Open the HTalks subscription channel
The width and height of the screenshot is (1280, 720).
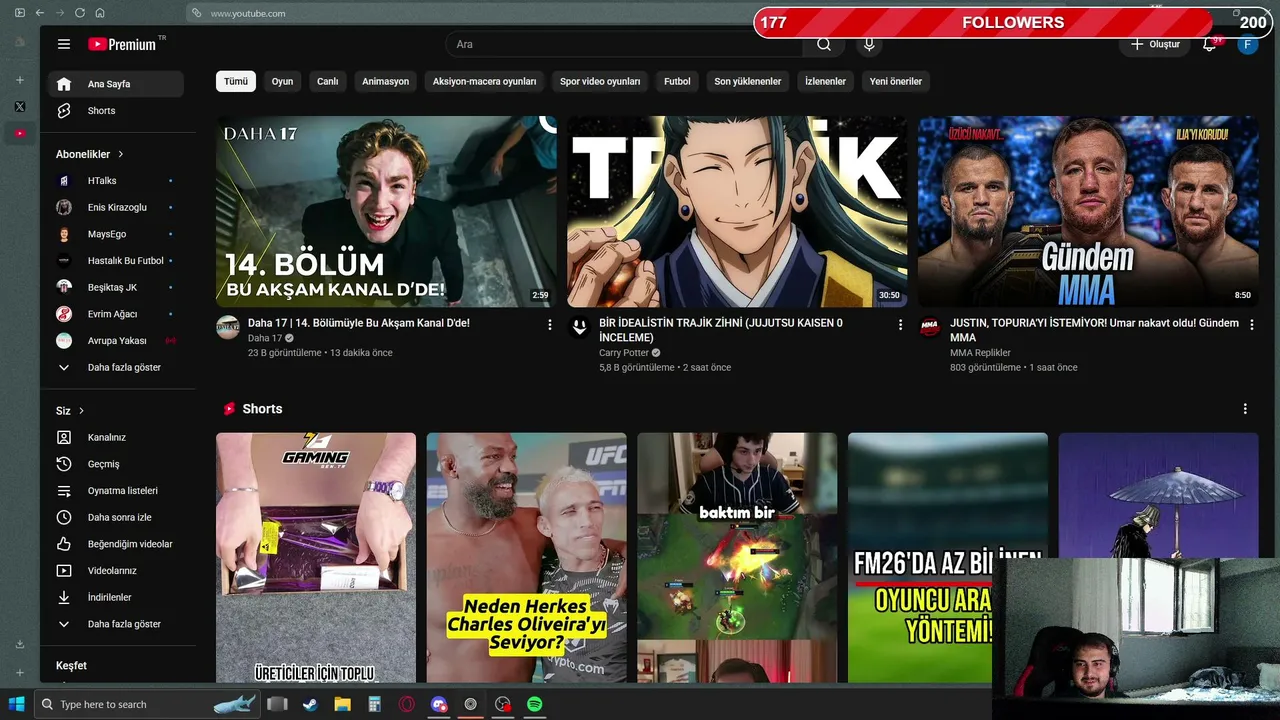(116, 181)
